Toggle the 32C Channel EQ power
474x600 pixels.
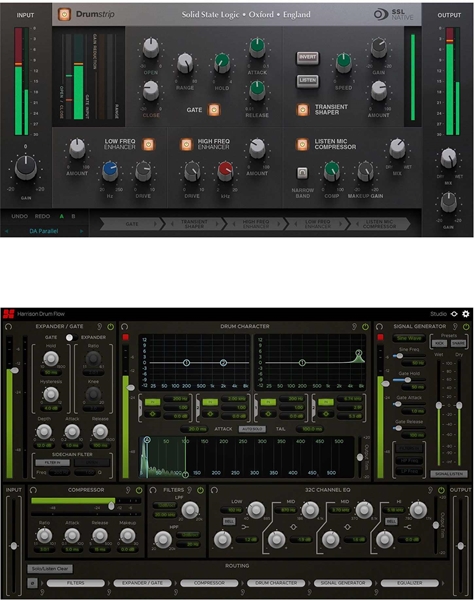(441, 490)
